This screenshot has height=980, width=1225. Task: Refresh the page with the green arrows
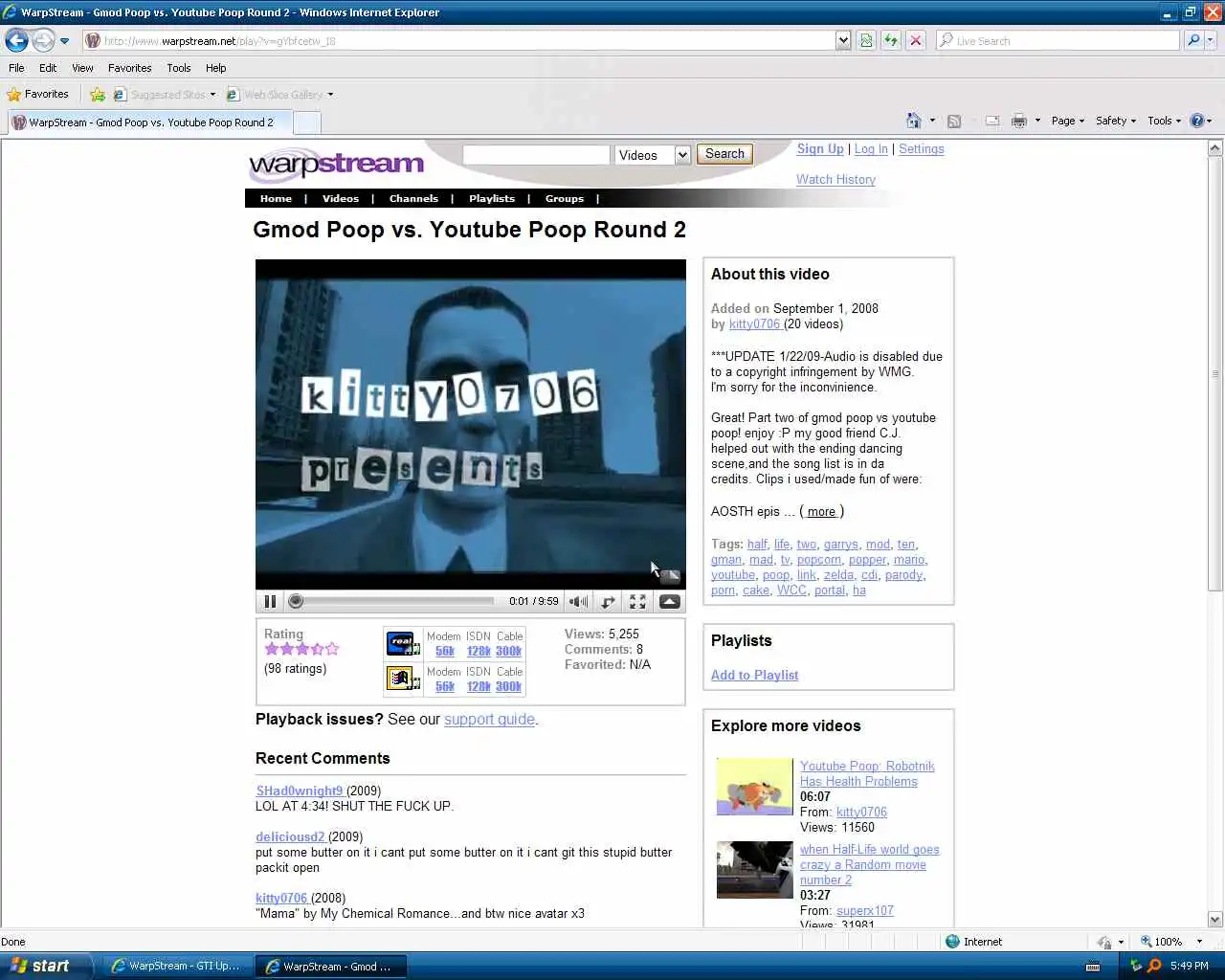point(891,40)
